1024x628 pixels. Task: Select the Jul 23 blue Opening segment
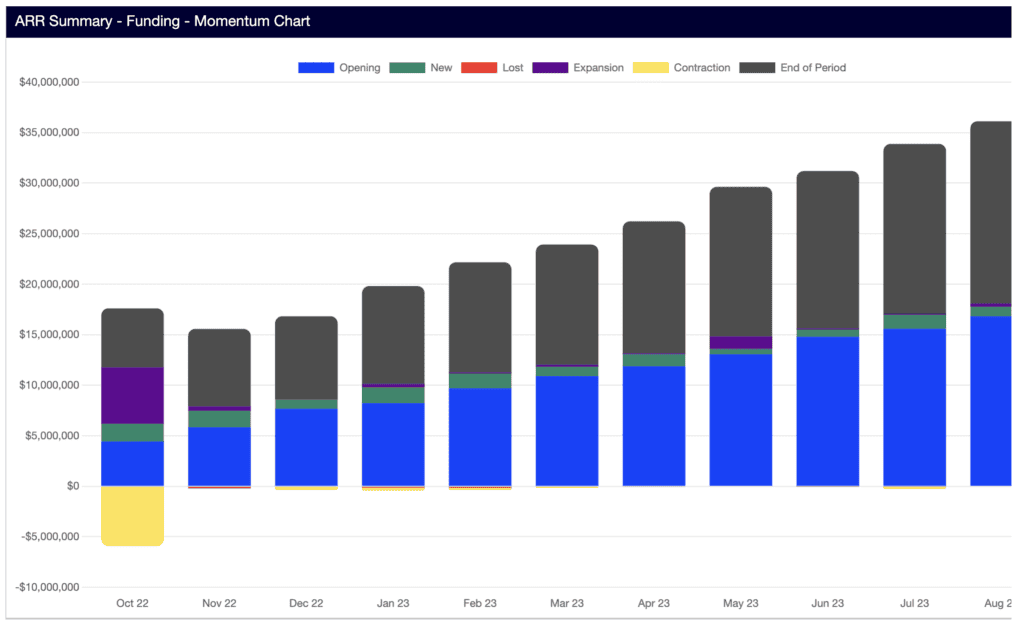(x=914, y=407)
